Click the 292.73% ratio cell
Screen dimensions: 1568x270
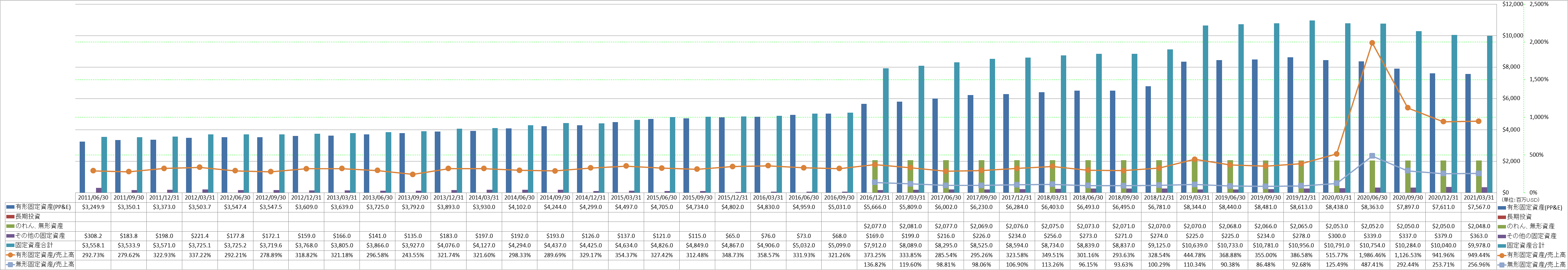tap(93, 255)
